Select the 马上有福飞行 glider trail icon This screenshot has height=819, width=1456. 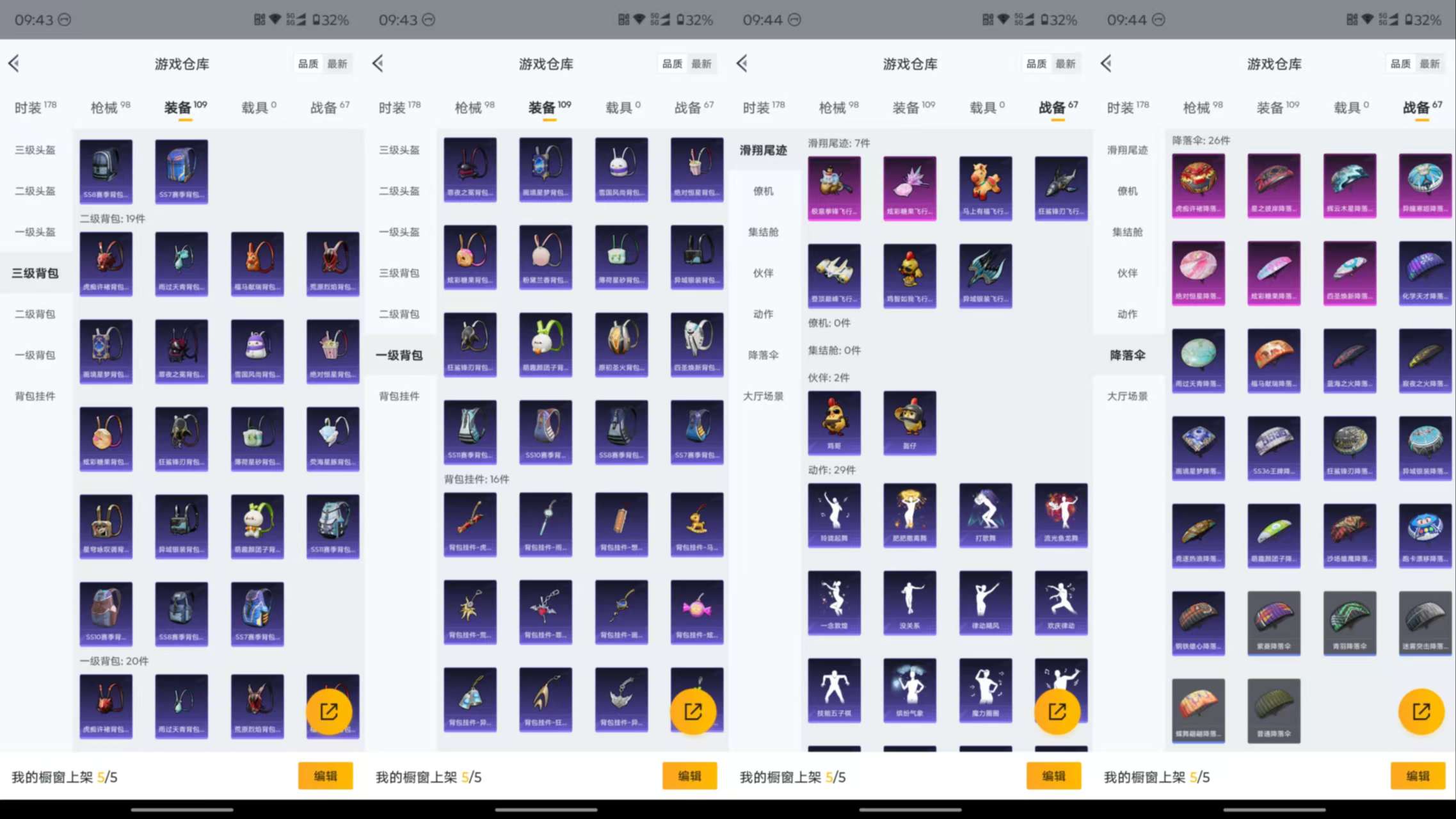pos(986,188)
